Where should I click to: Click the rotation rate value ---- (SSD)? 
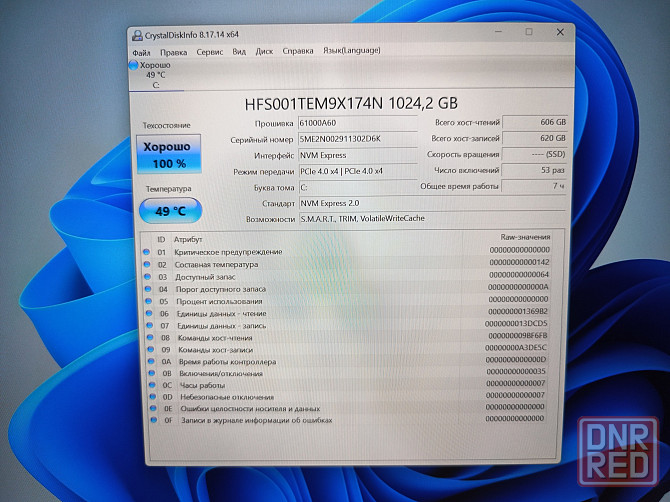point(534,154)
